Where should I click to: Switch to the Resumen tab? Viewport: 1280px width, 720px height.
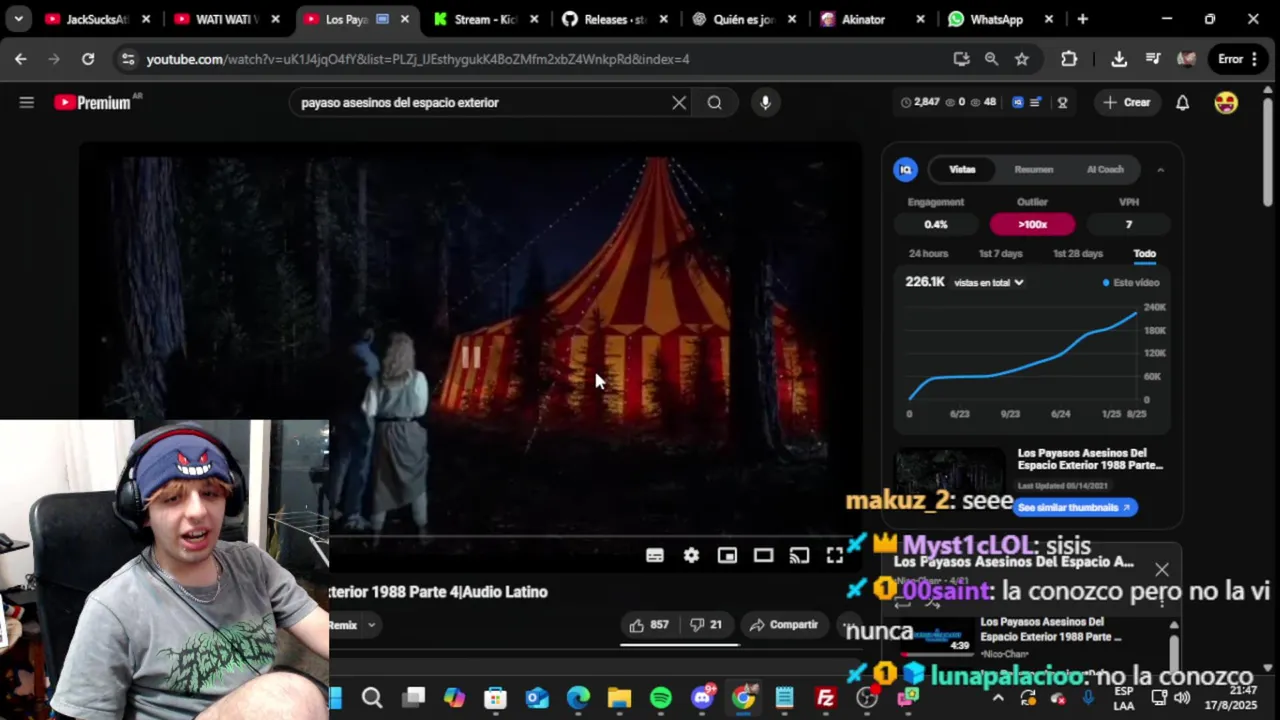(1033, 170)
